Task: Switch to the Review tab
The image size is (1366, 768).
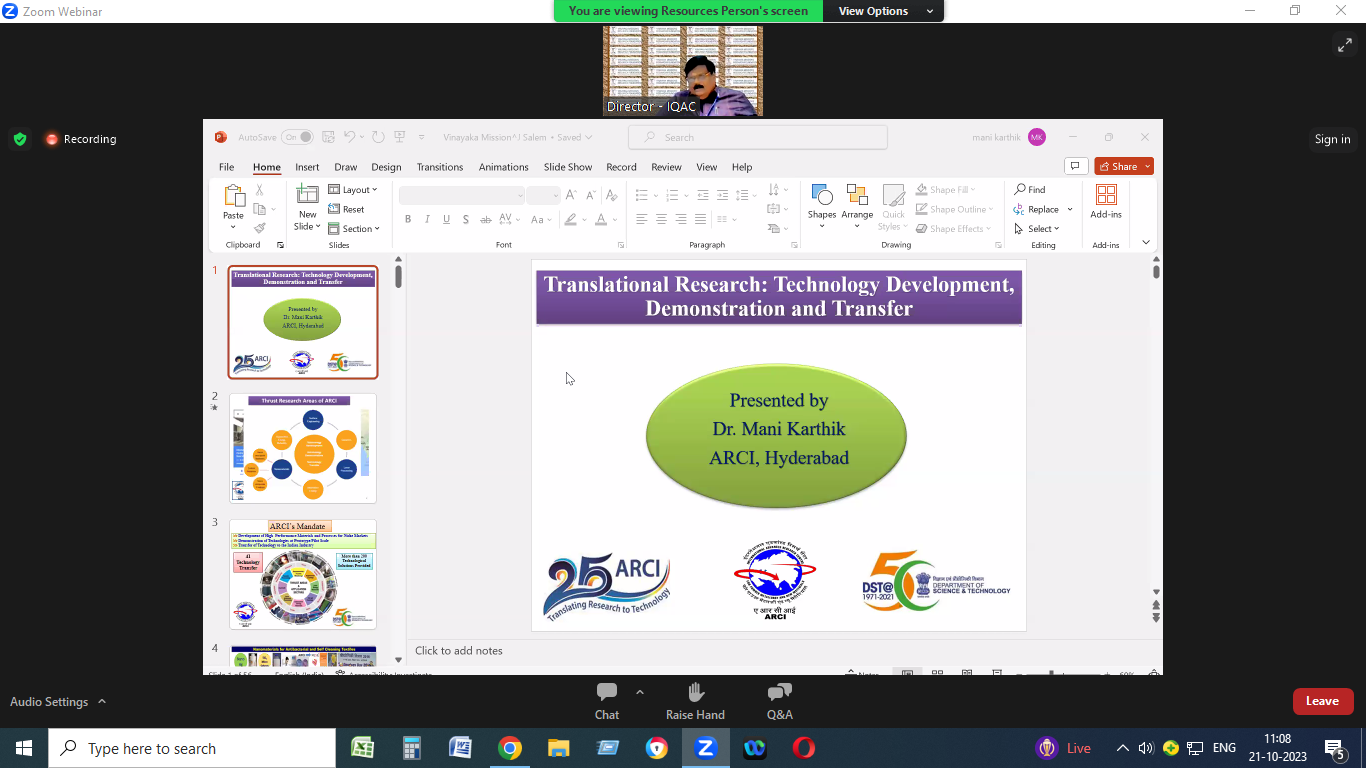Action: [666, 167]
